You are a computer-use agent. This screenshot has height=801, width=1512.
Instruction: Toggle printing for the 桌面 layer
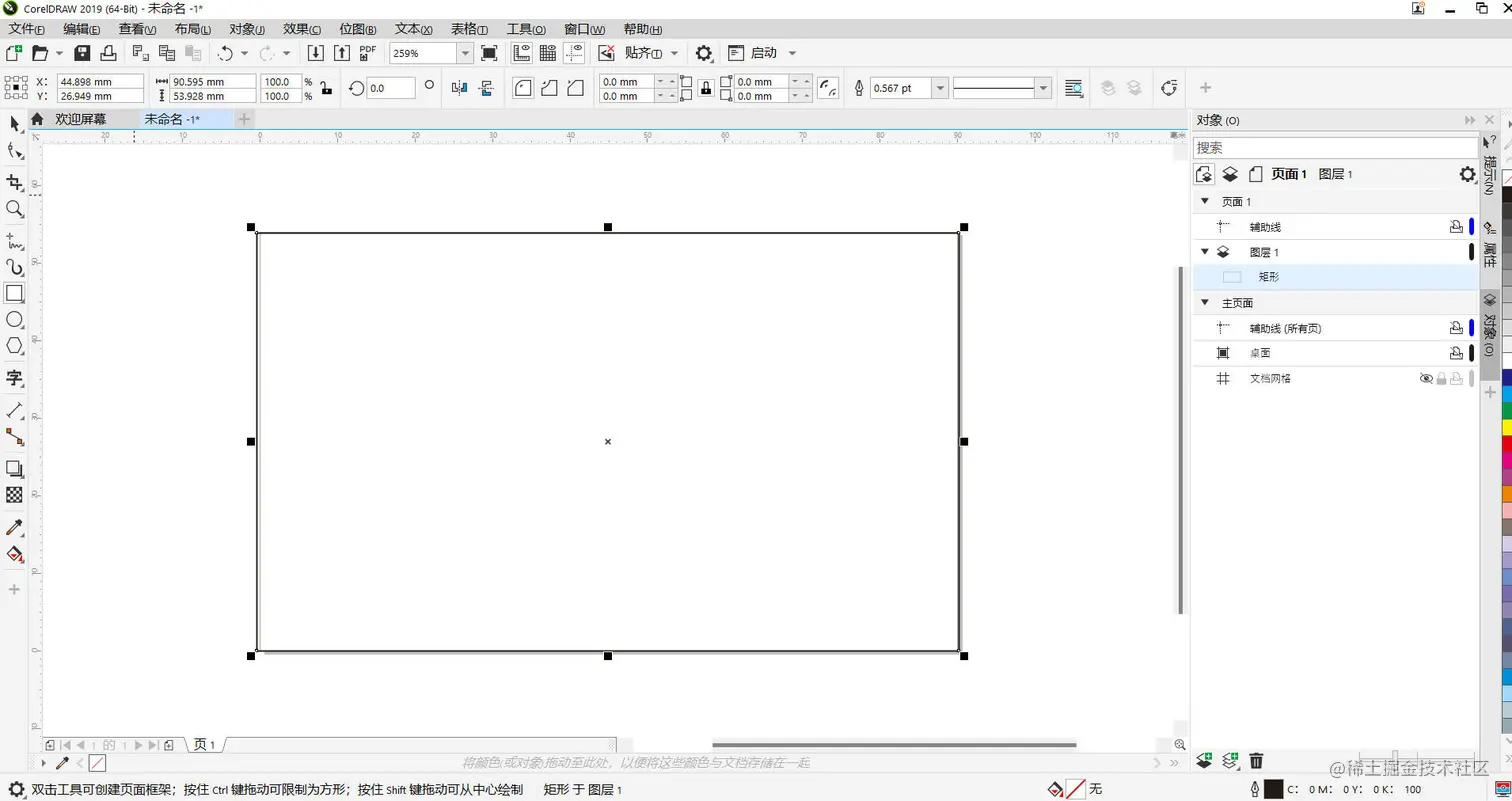pyautogui.click(x=1456, y=353)
